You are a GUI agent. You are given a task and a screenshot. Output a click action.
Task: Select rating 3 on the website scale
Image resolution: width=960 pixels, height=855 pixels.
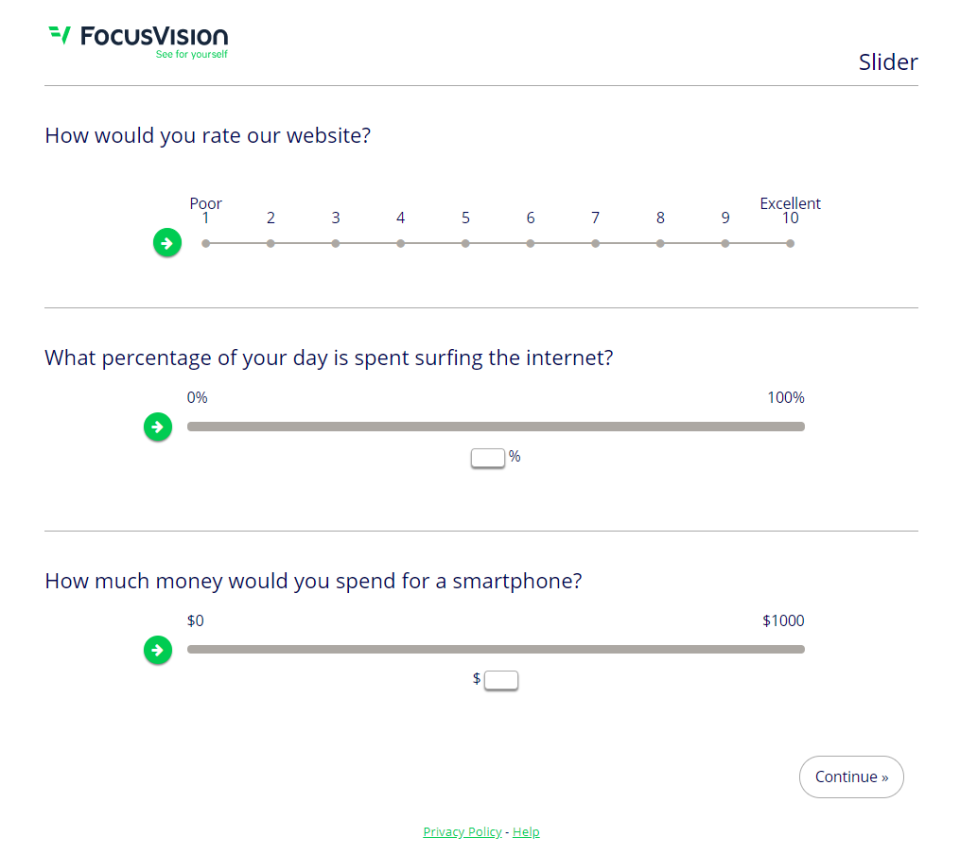click(336, 243)
